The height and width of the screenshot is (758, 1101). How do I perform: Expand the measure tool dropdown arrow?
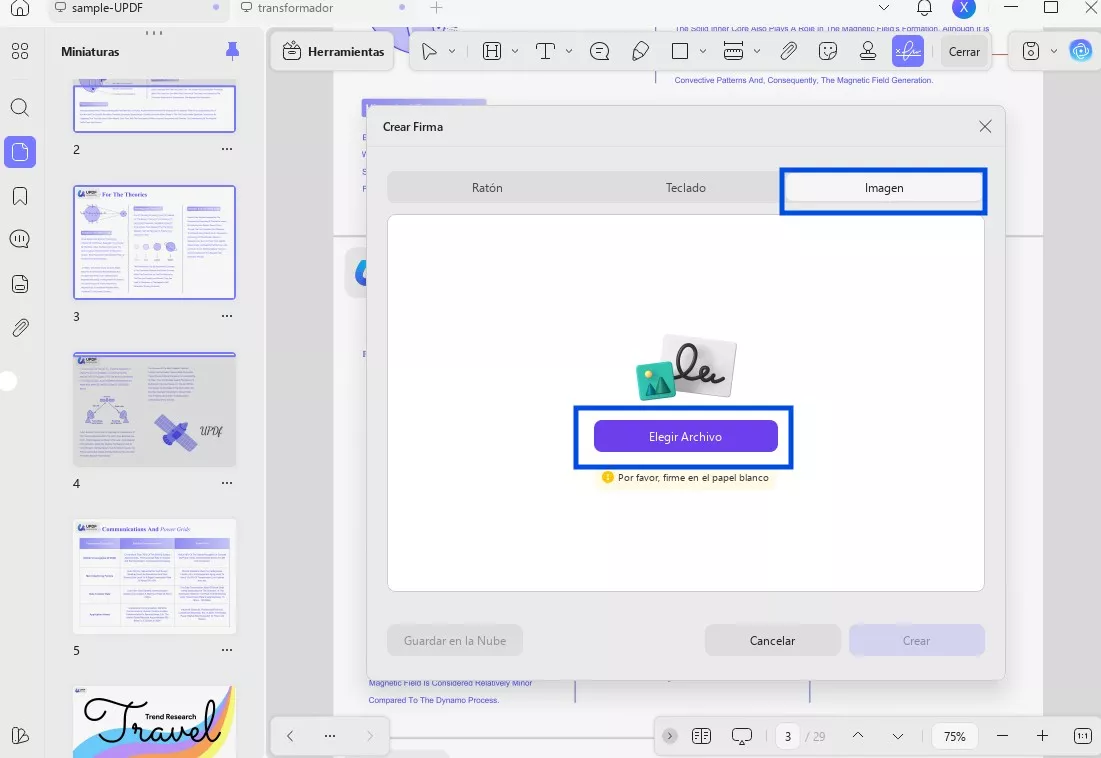[x=757, y=51]
